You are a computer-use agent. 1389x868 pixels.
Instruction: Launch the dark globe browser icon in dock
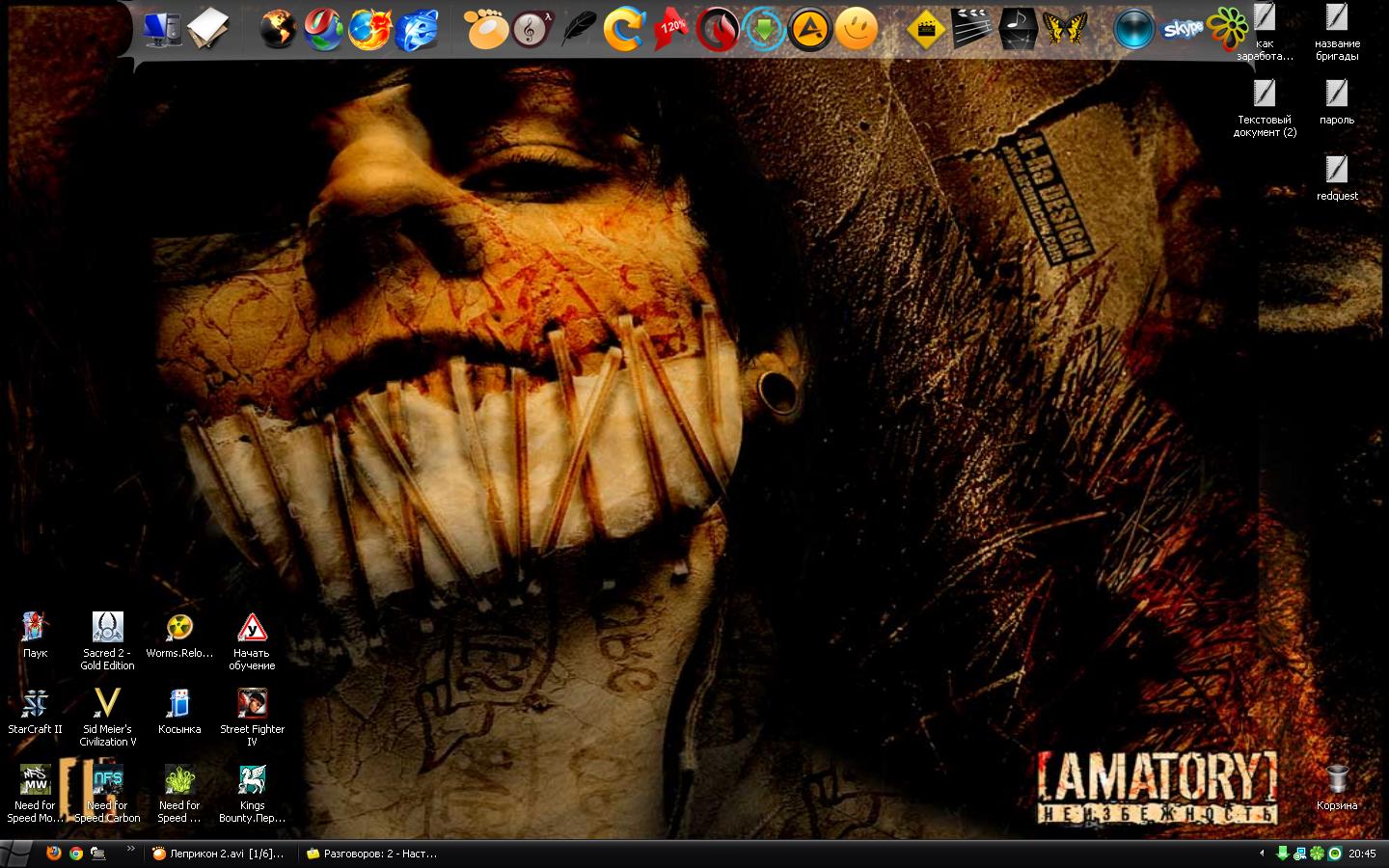(x=278, y=29)
